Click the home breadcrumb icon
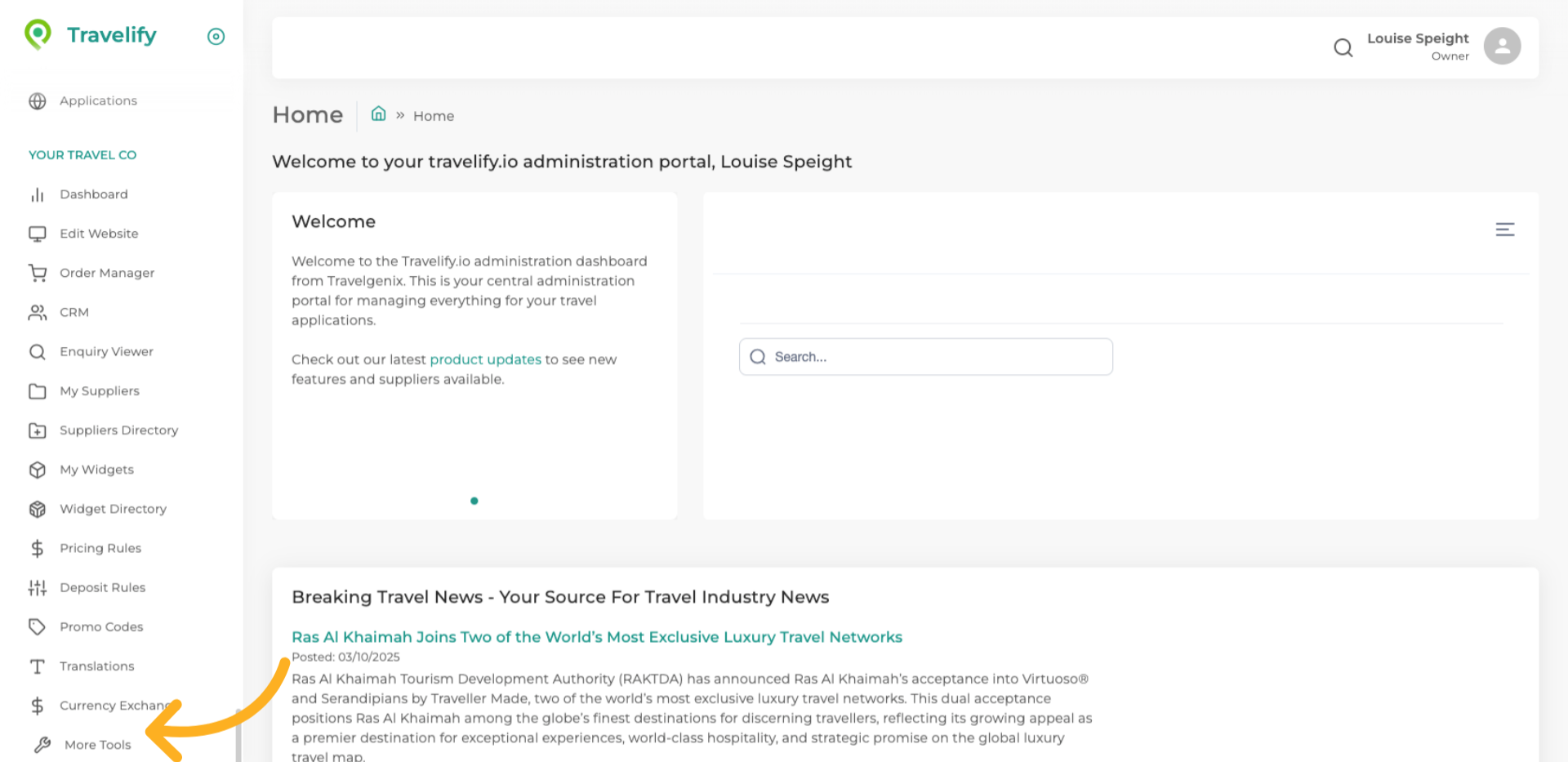 (378, 114)
